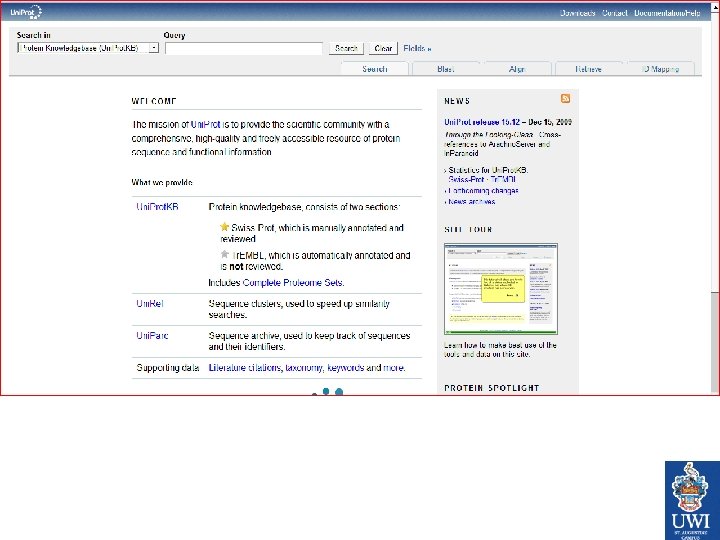Switch to the Search tab
The width and height of the screenshot is (720, 540).
375,69
